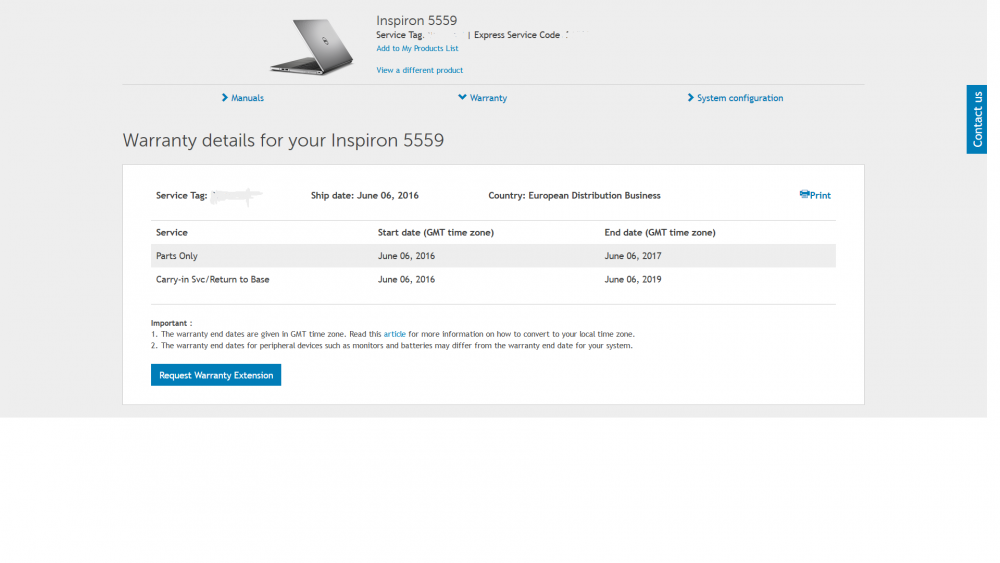
Task: Click Country: European Distribution Business
Action: pyautogui.click(x=574, y=196)
